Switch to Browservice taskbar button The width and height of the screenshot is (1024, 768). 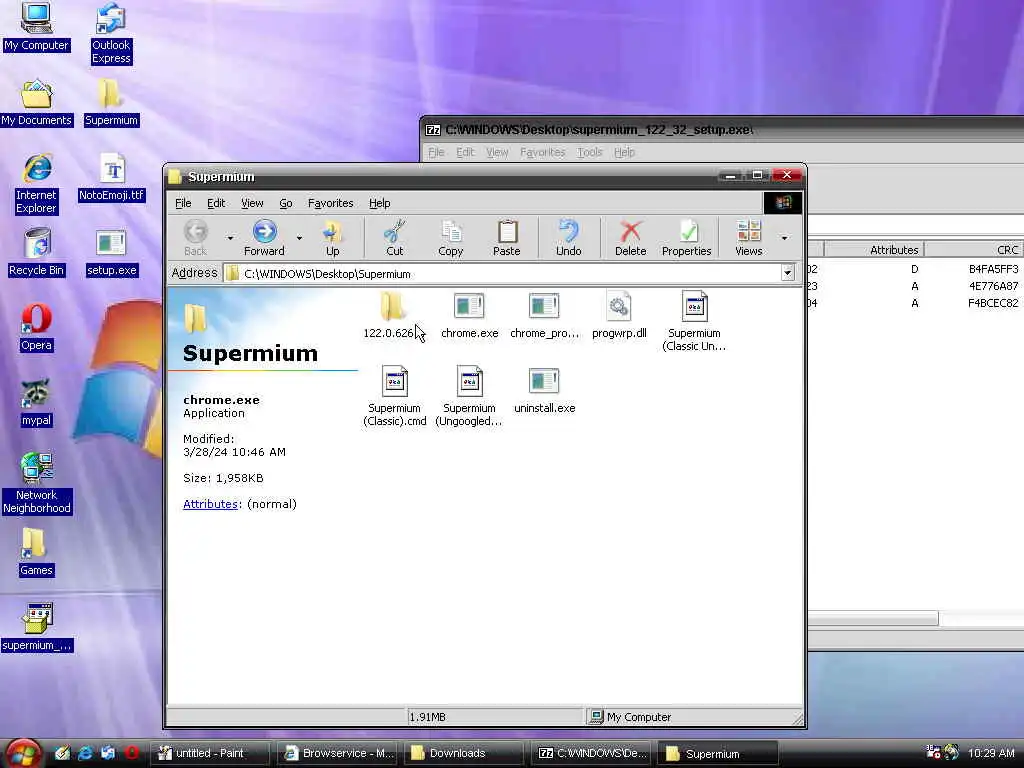[x=340, y=753]
